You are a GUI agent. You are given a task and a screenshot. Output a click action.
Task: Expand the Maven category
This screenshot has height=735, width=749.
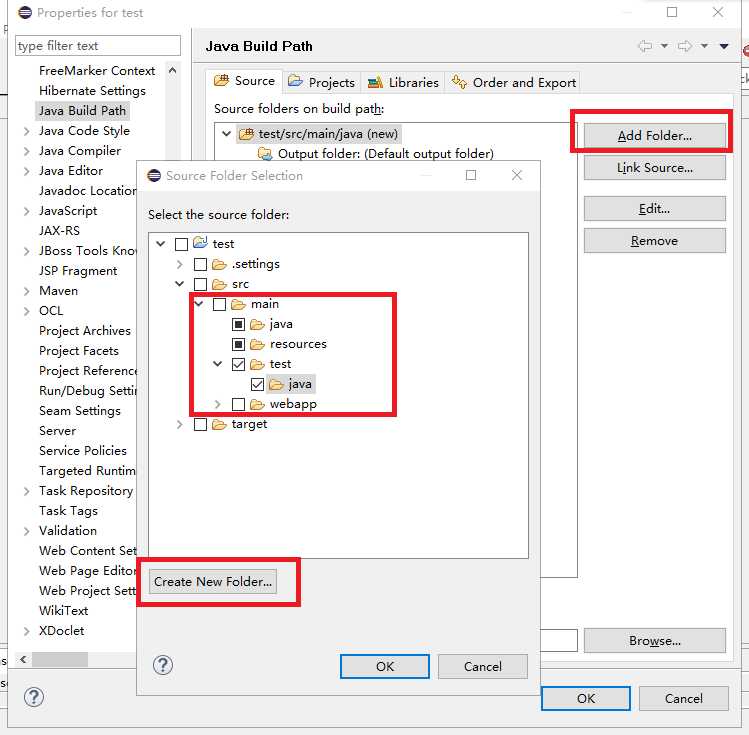click(x=27, y=291)
